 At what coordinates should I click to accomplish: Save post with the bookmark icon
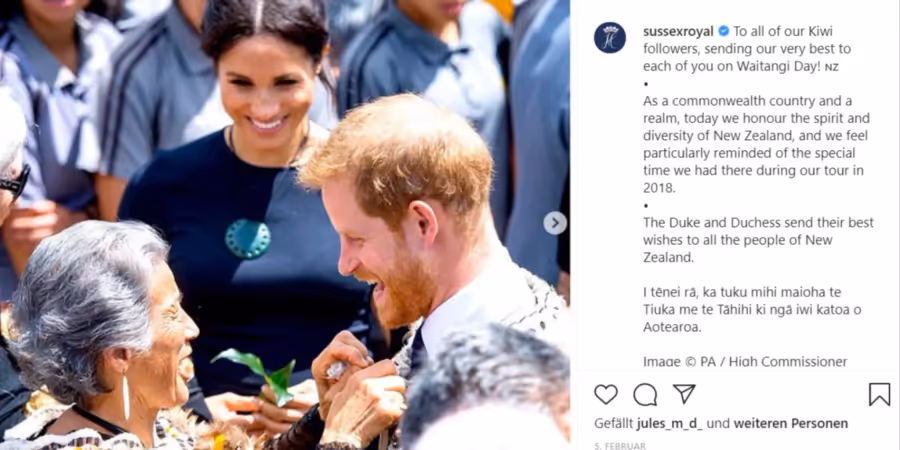coord(879,394)
